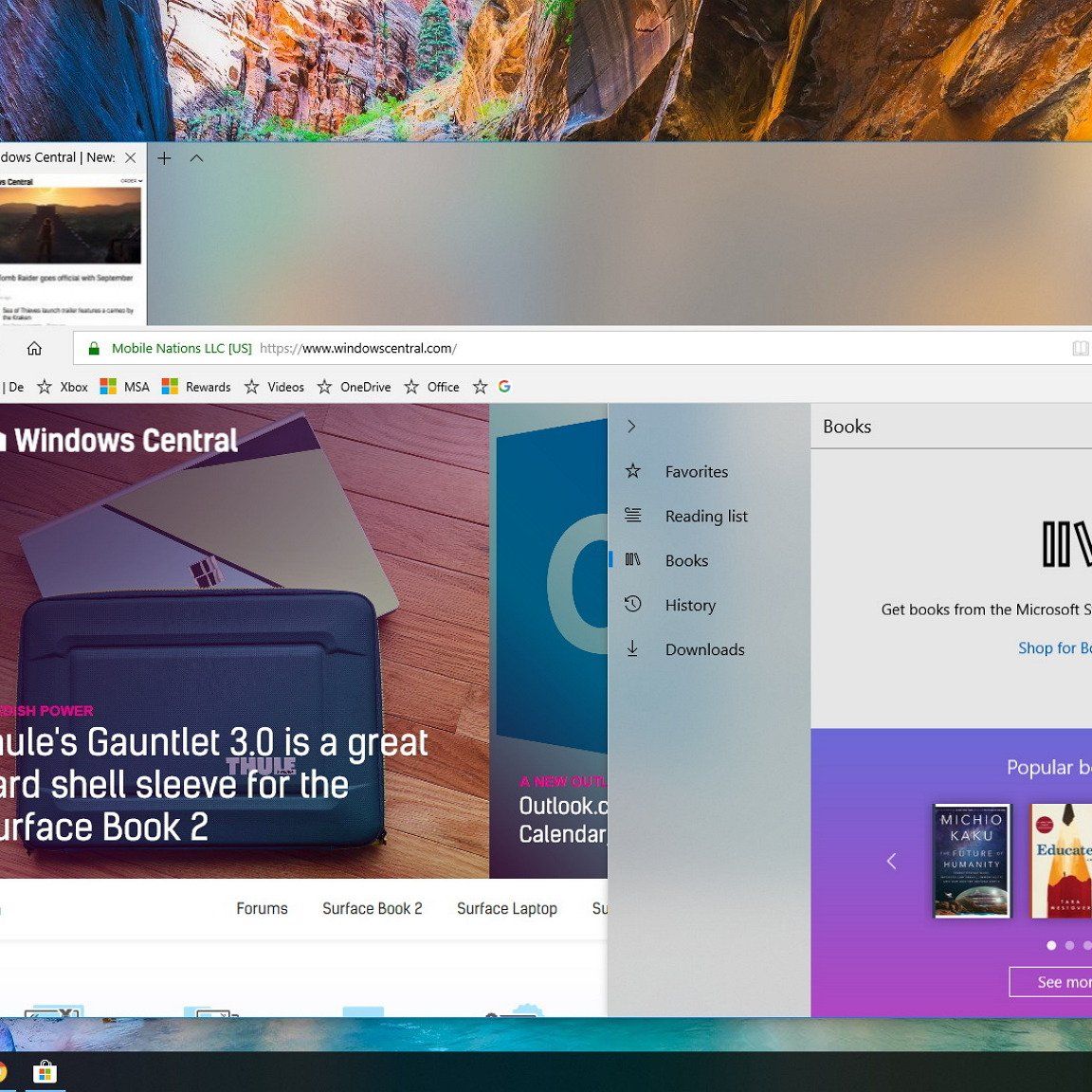
Task: Open the Surface Book 2 navigation link
Action: point(372,909)
